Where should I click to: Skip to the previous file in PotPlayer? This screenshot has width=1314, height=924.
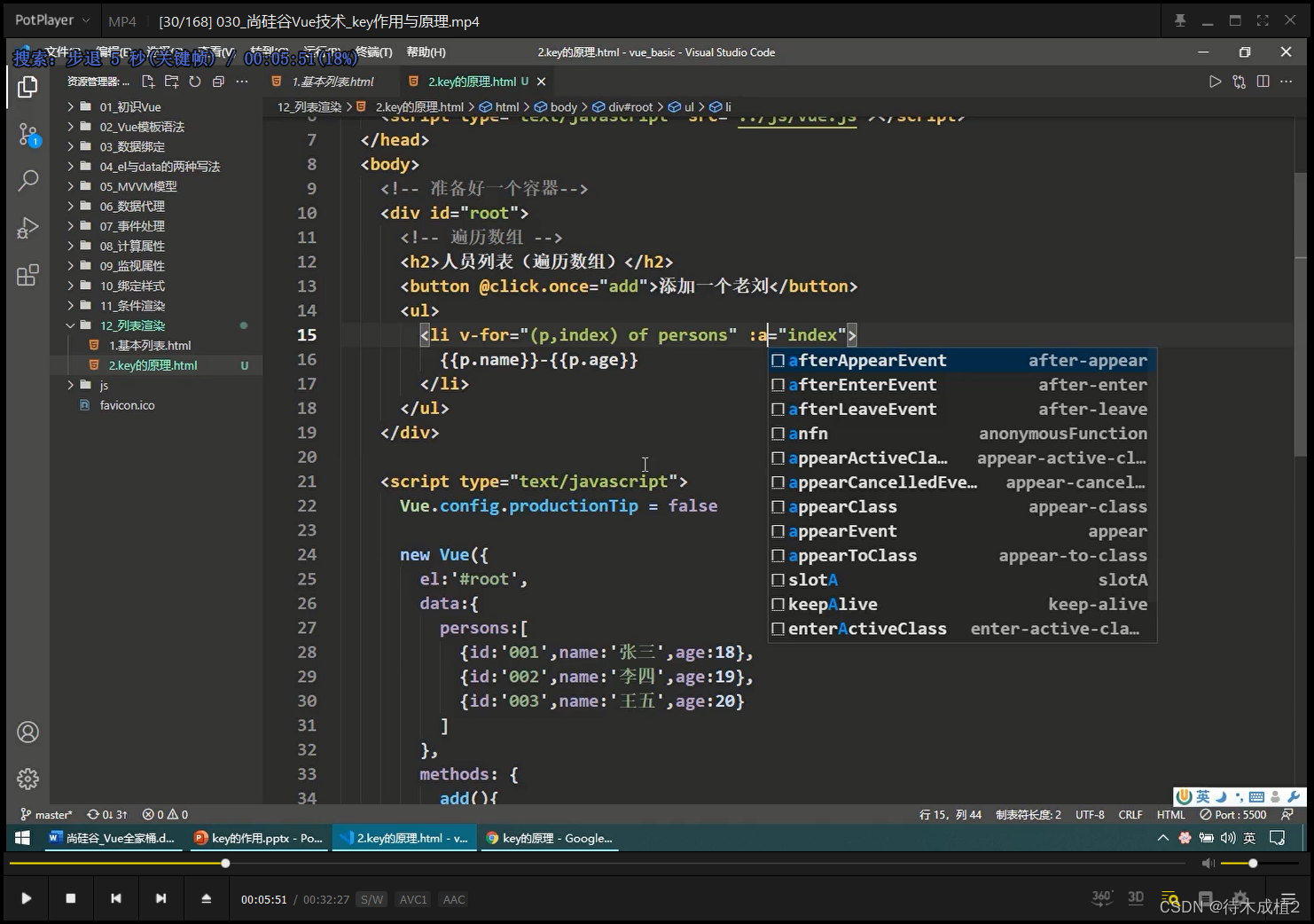coord(116,898)
